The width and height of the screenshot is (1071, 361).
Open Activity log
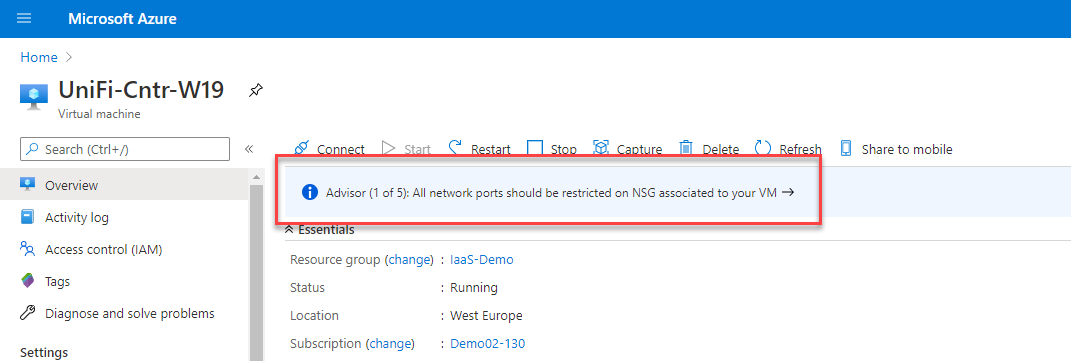tap(124, 218)
